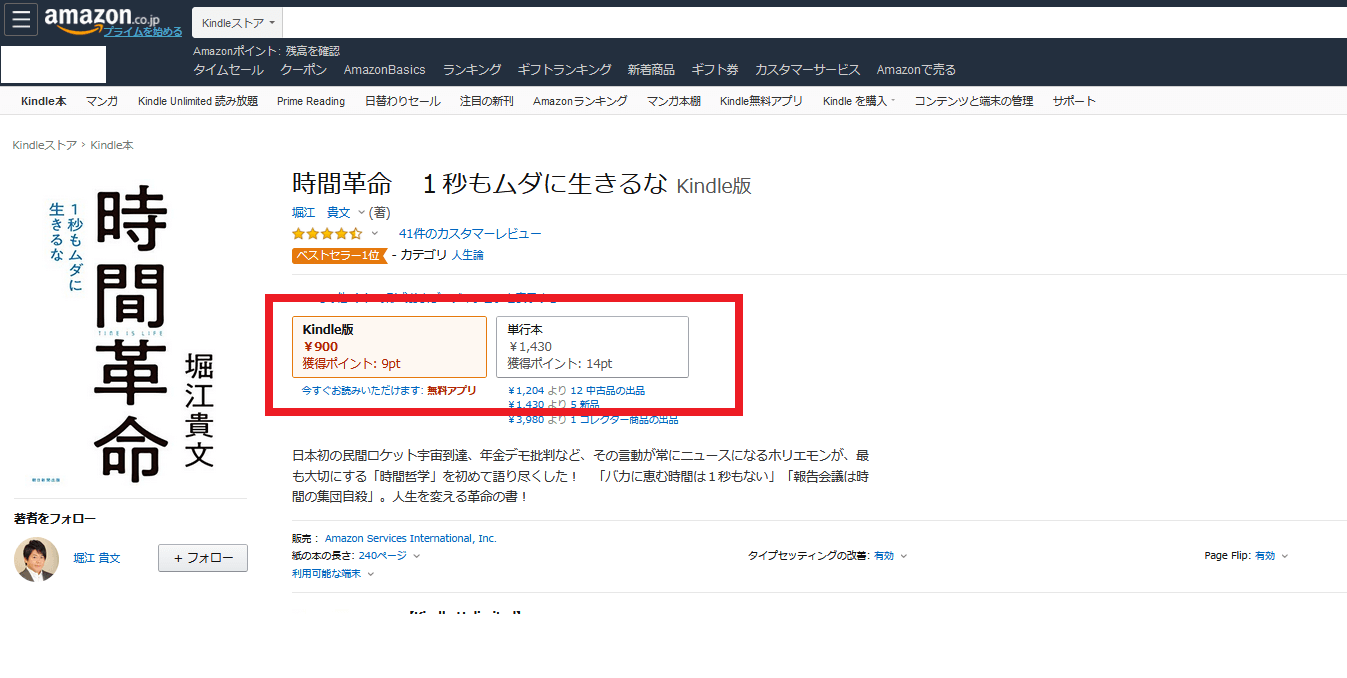Select the 単行本 ¥1,430 format box
The width and height of the screenshot is (1347, 678).
coord(592,347)
